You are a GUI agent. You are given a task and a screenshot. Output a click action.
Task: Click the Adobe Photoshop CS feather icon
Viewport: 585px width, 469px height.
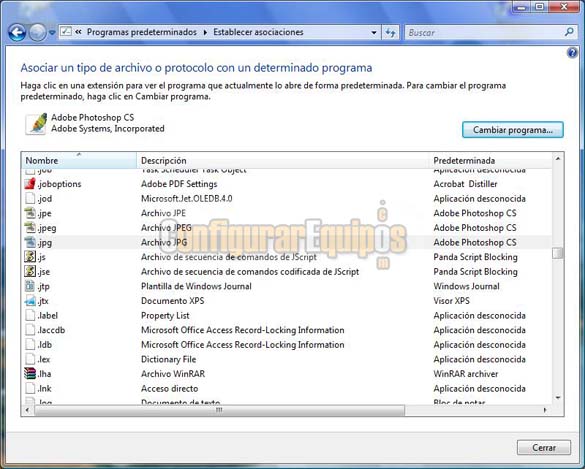click(37, 123)
